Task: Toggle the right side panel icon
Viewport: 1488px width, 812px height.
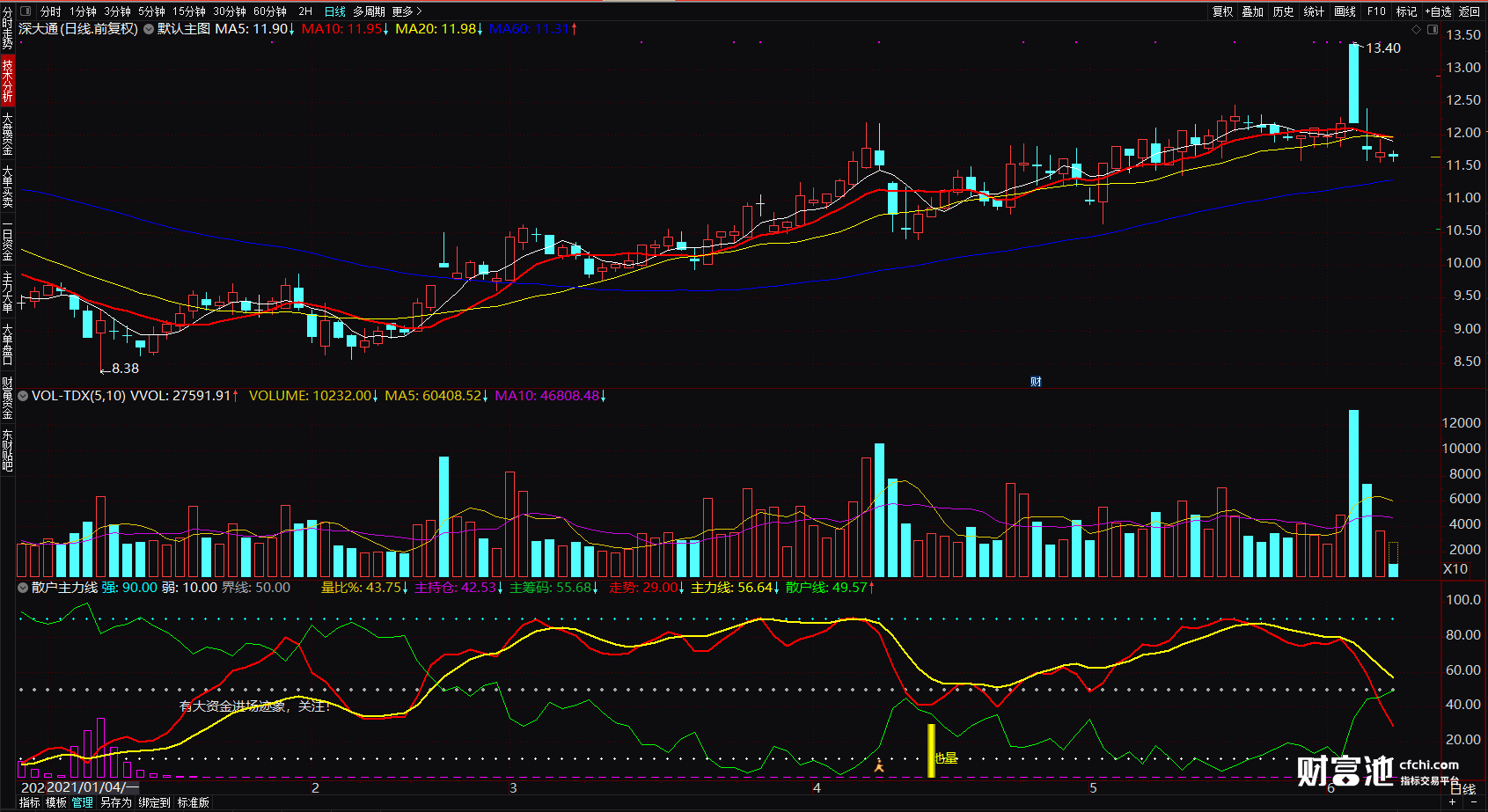Action: (1432, 29)
